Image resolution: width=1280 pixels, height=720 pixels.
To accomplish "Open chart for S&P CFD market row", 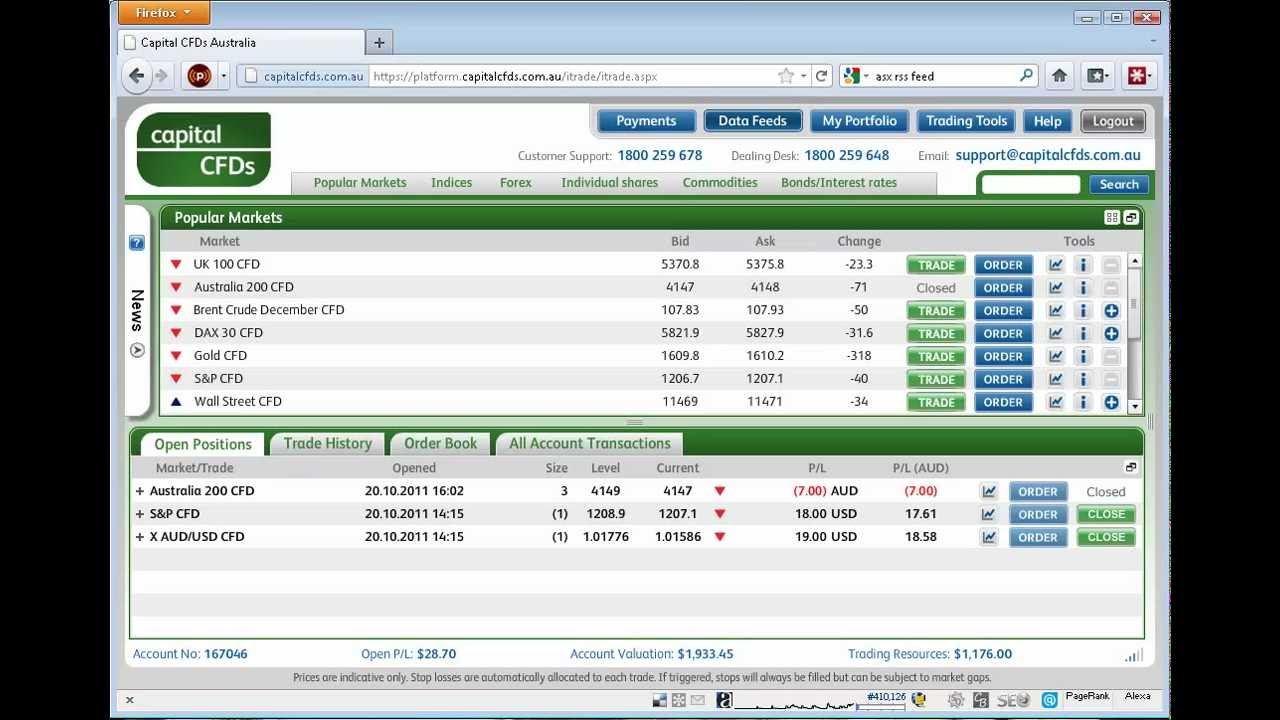I will coord(1055,380).
